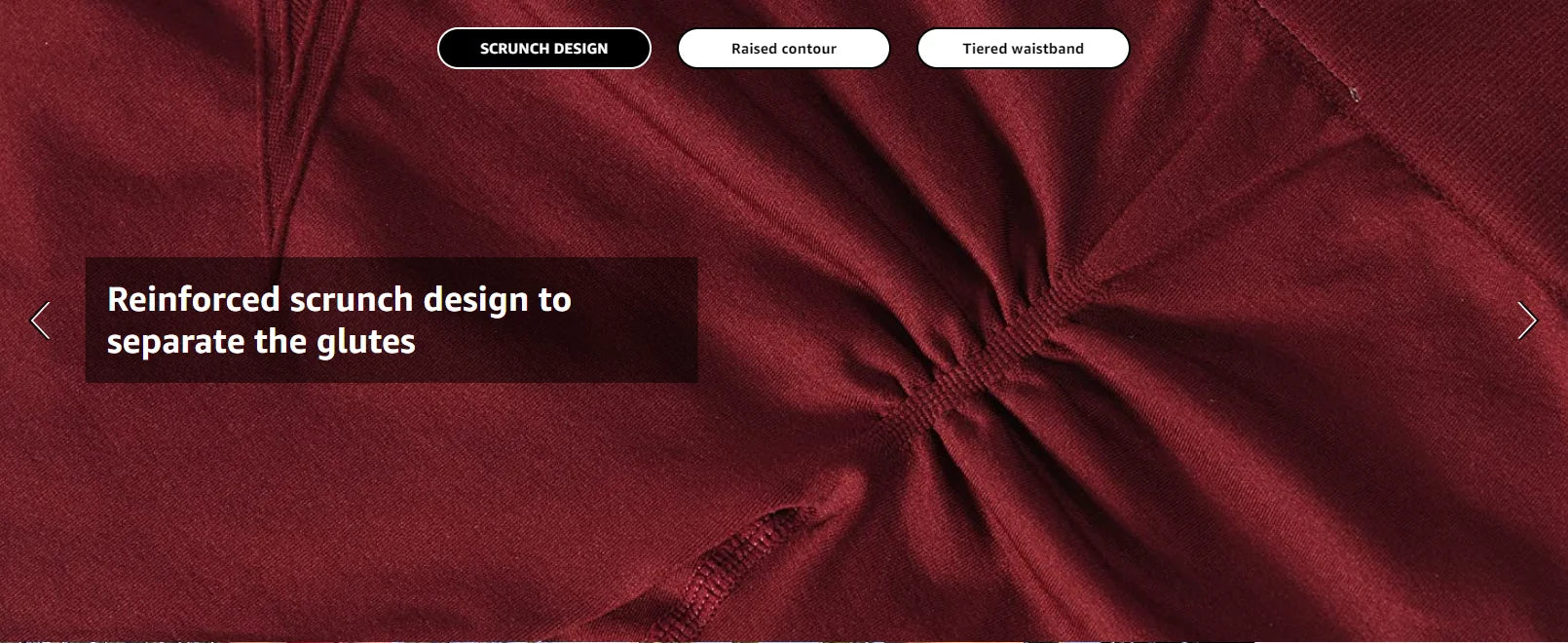The height and width of the screenshot is (643, 1568).
Task: Advance to next slide with right arrow
Action: point(1527,321)
